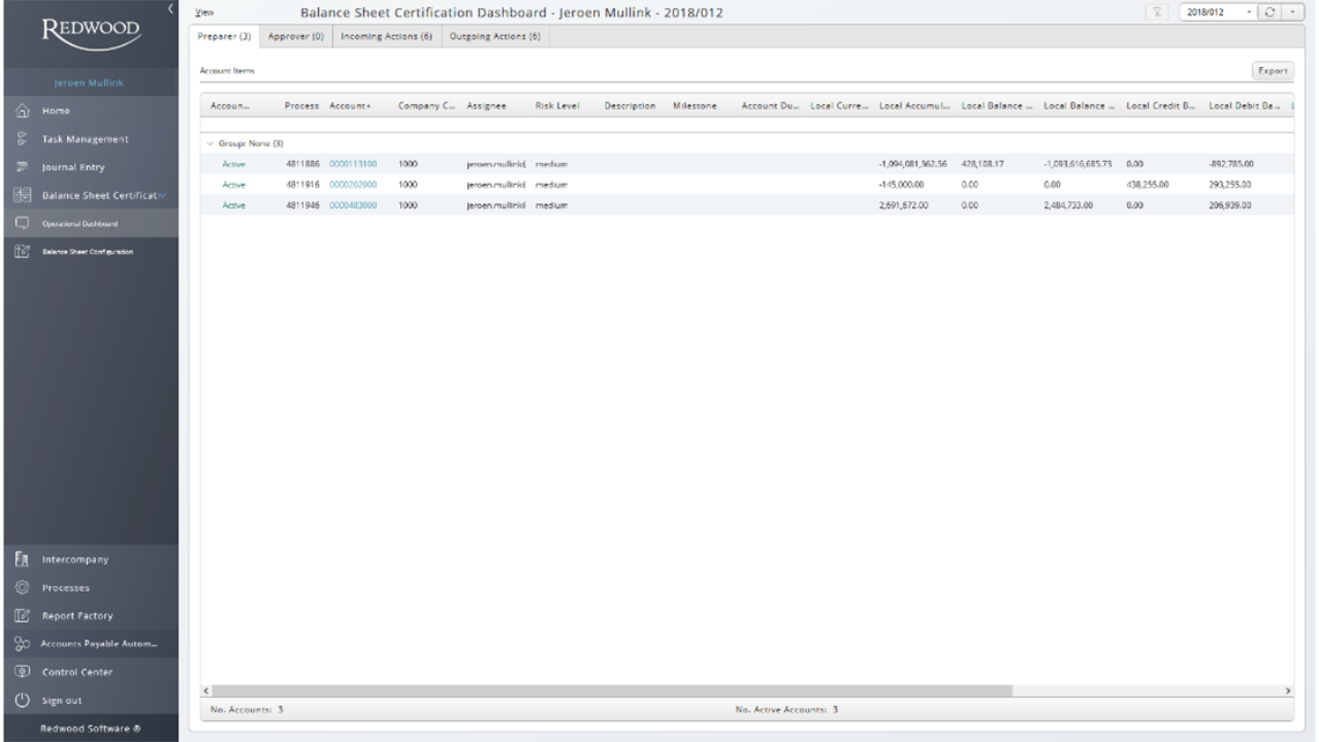1319x742 pixels.
Task: Click the Export button
Action: coord(1273,71)
